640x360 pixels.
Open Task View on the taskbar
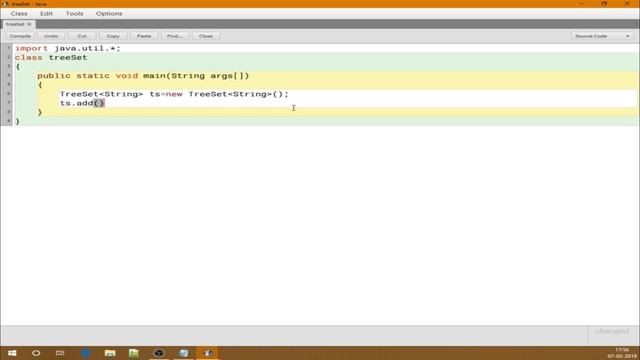60,353
